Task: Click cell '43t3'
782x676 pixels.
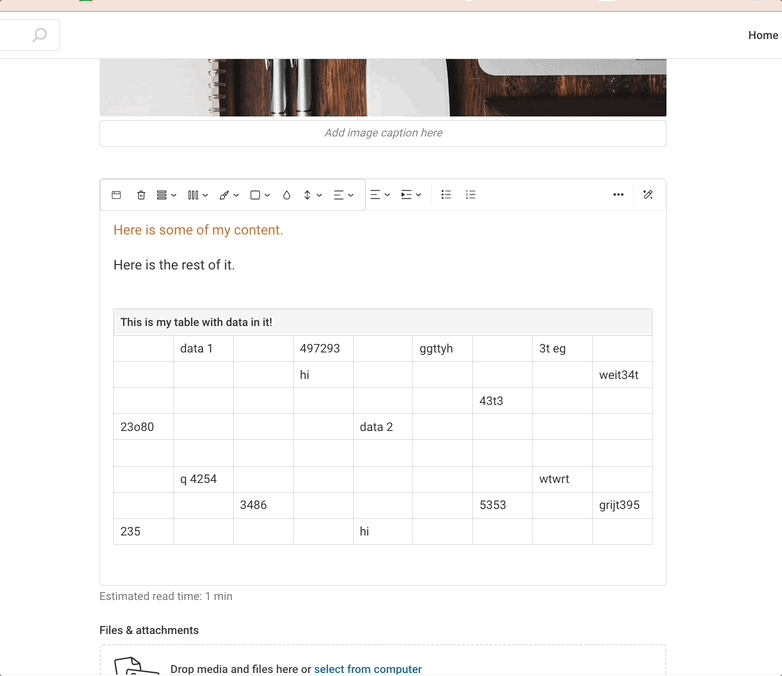Action: point(502,401)
